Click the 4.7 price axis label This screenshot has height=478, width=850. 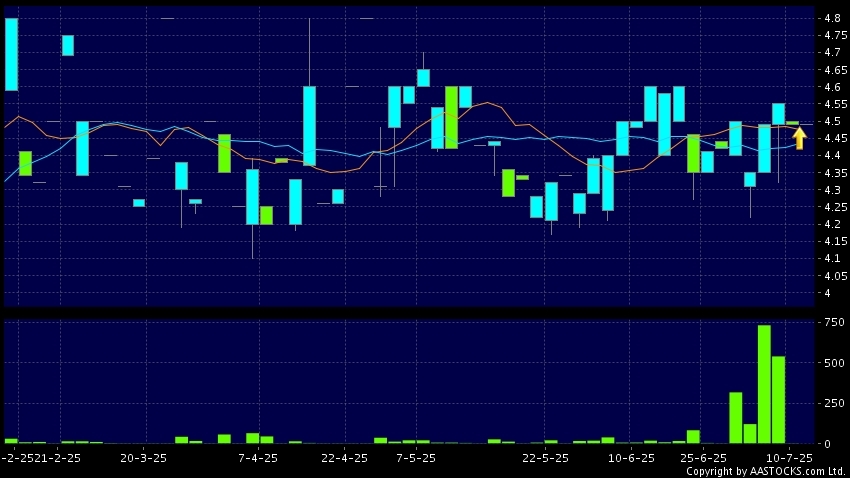click(x=832, y=53)
